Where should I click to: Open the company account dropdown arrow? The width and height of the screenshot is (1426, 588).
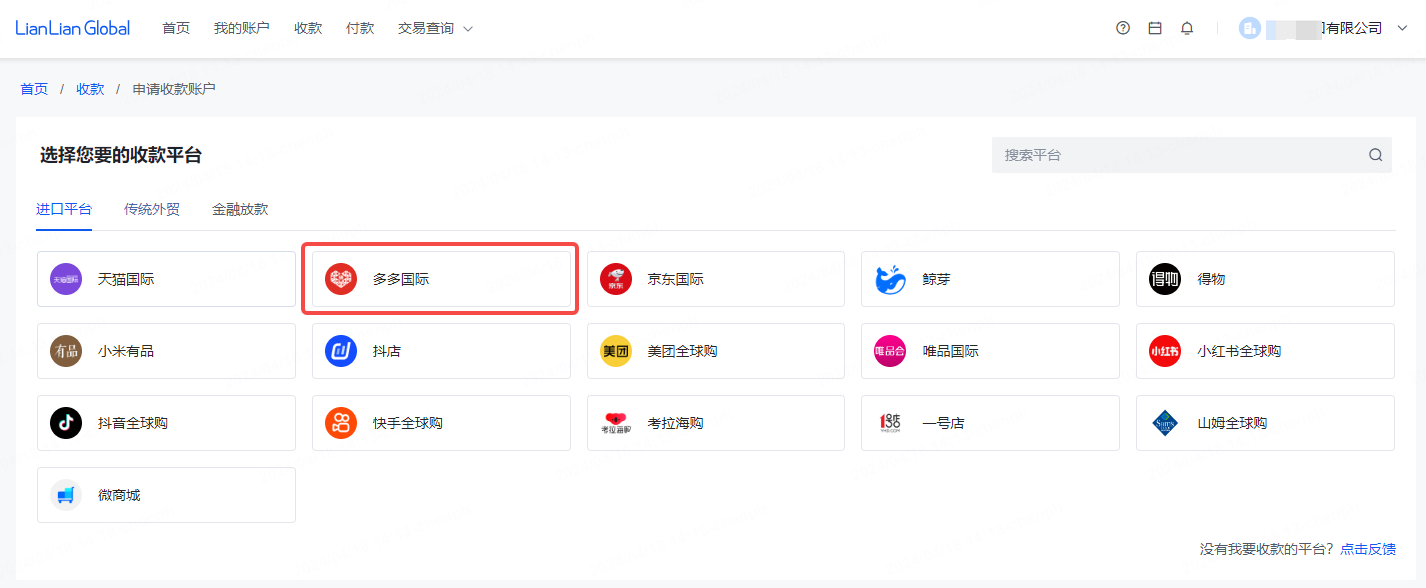(x=1402, y=28)
